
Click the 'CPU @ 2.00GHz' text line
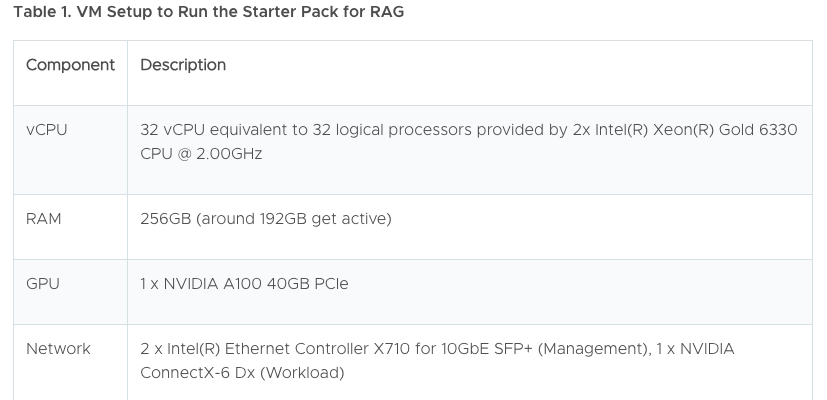coord(201,154)
